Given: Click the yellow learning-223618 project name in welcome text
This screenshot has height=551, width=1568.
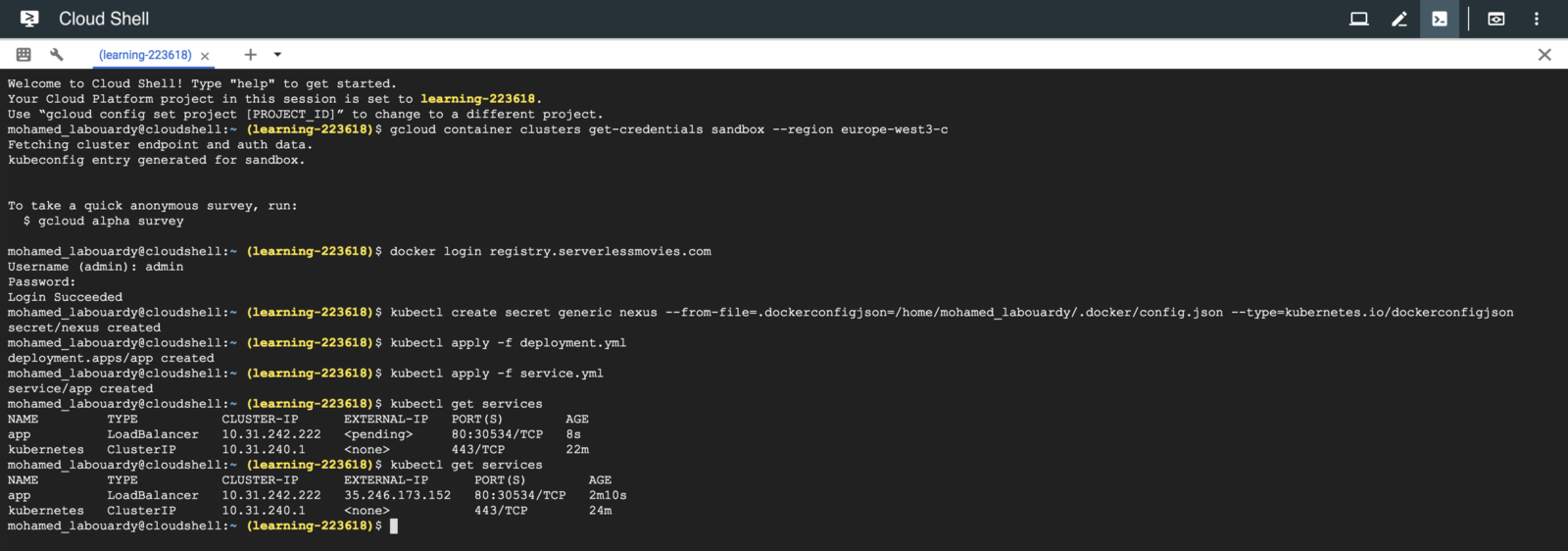Looking at the screenshot, I should [478, 99].
